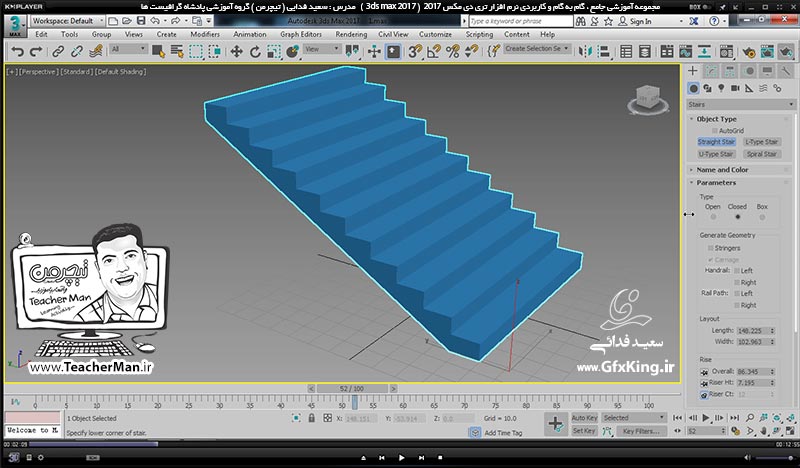Open the key mode Selected dropdown
Image resolution: width=800 pixels, height=468 pixels.
pos(634,418)
